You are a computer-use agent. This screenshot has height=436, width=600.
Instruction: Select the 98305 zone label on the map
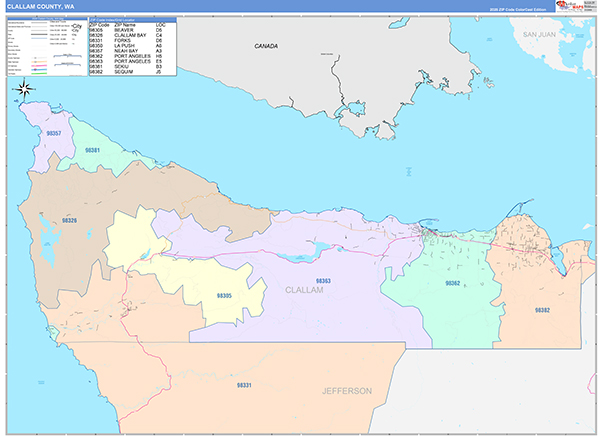pyautogui.click(x=224, y=296)
